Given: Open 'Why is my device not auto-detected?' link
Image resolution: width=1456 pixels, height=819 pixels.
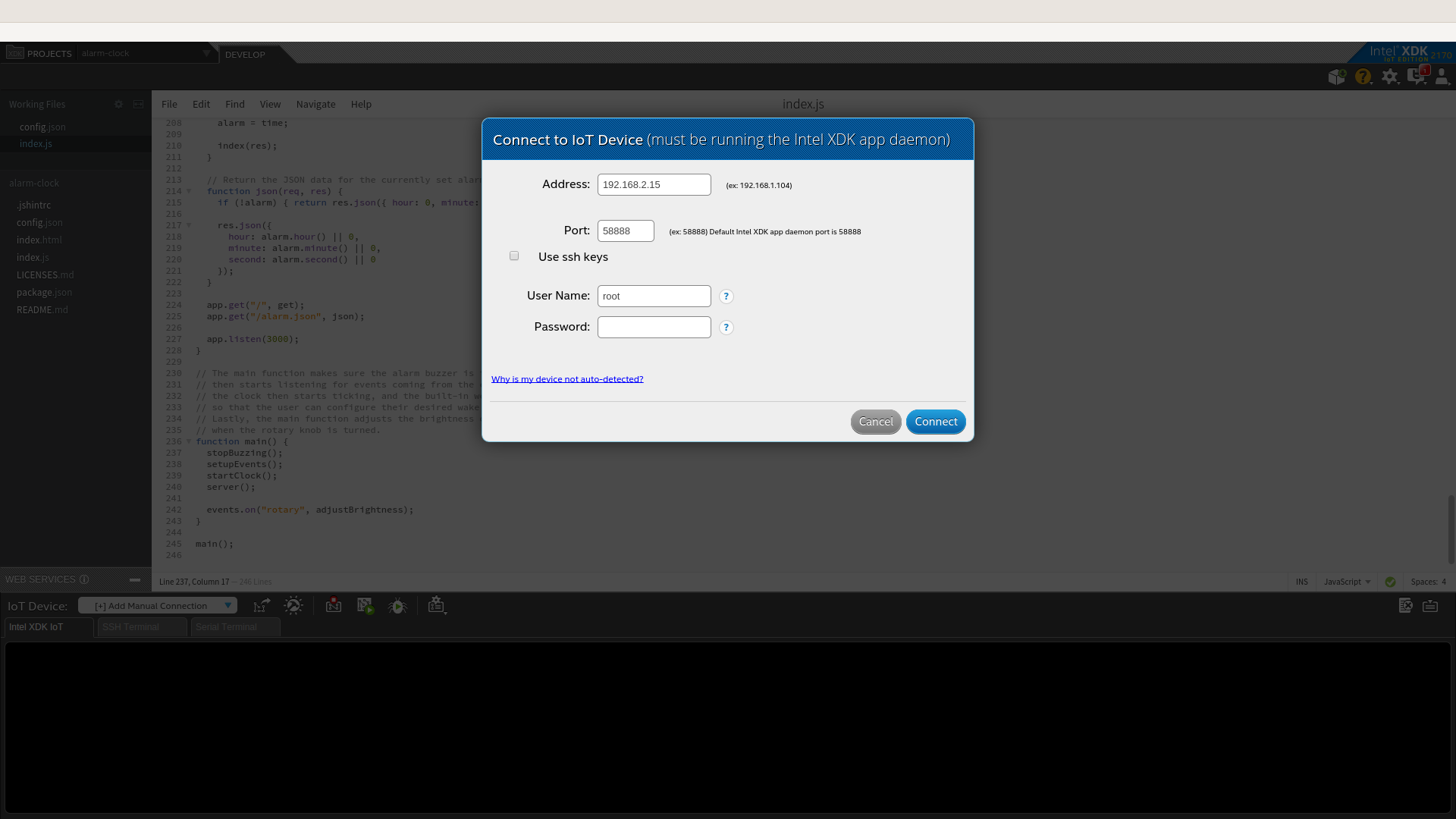Looking at the screenshot, I should [x=567, y=379].
